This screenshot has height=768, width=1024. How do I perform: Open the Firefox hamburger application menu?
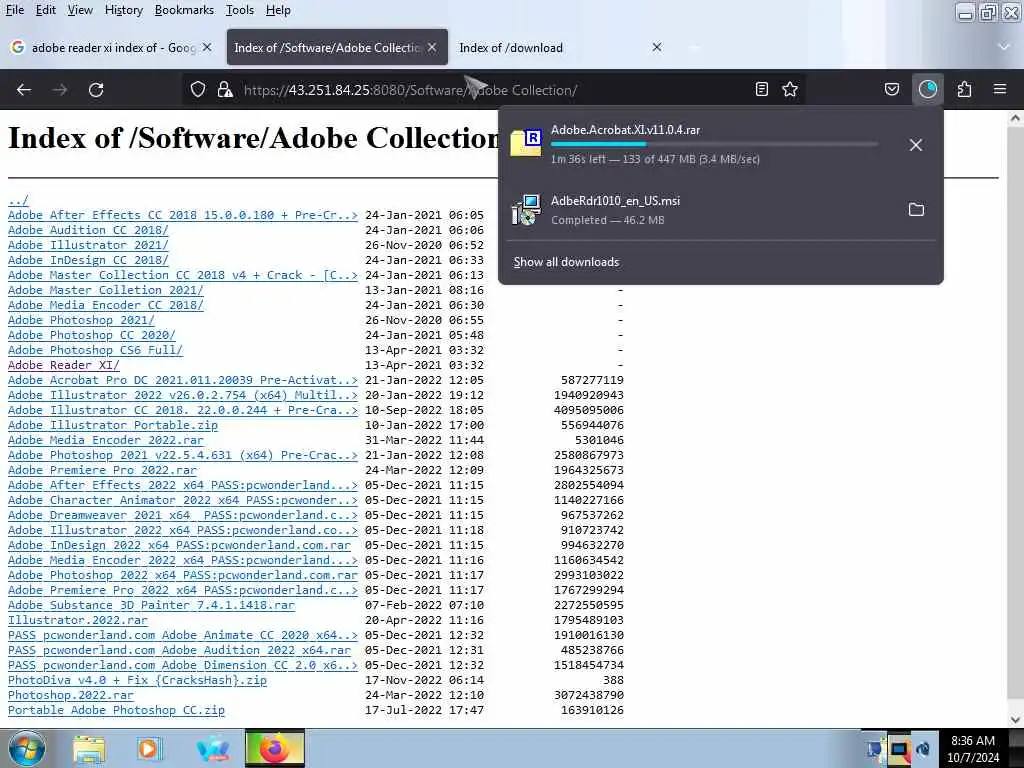click(1000, 89)
